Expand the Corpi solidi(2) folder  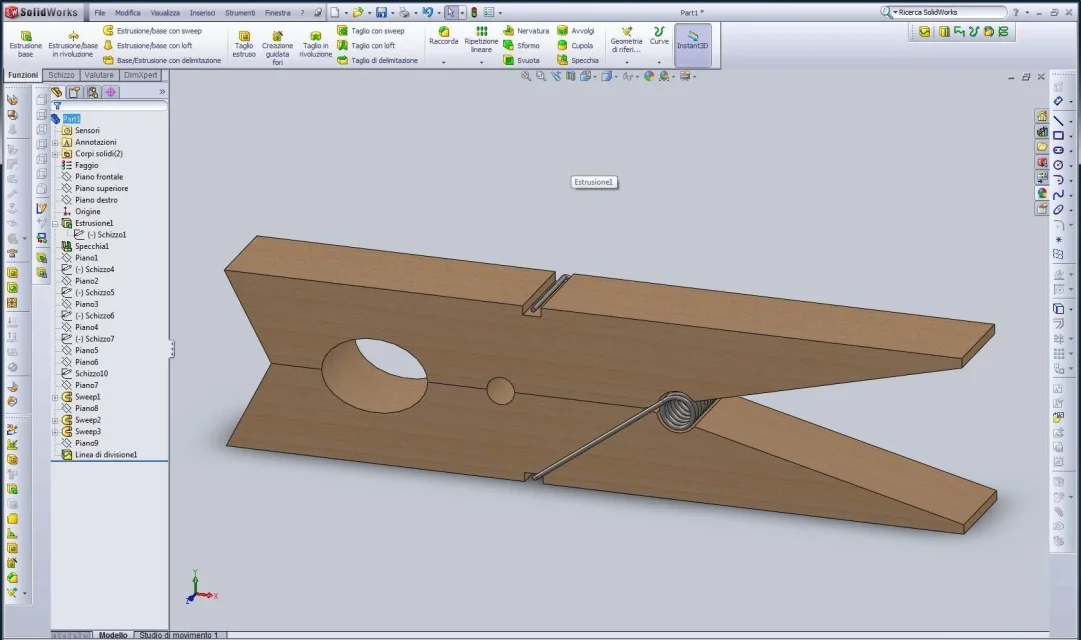55,154
